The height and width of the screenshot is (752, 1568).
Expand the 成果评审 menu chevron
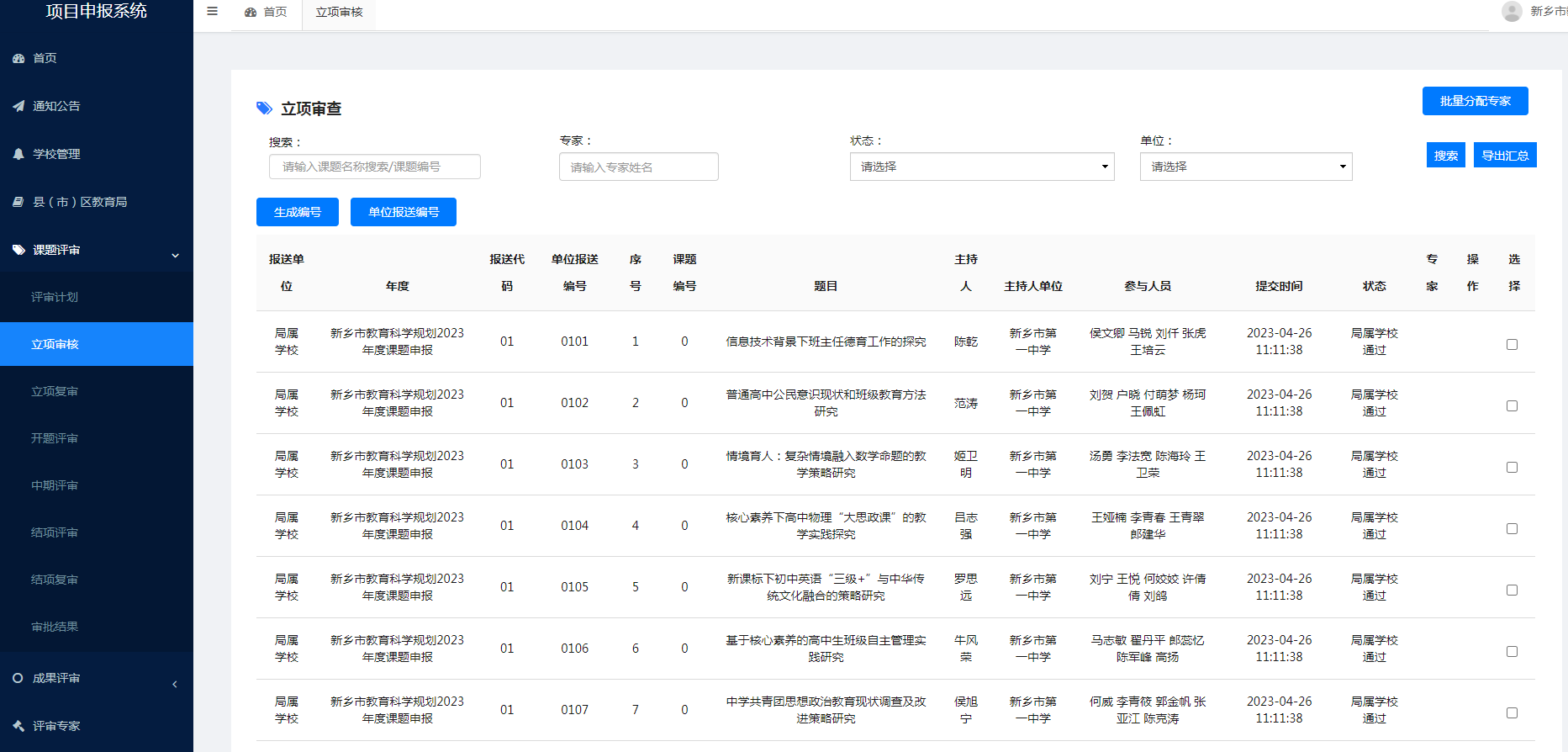point(175,684)
